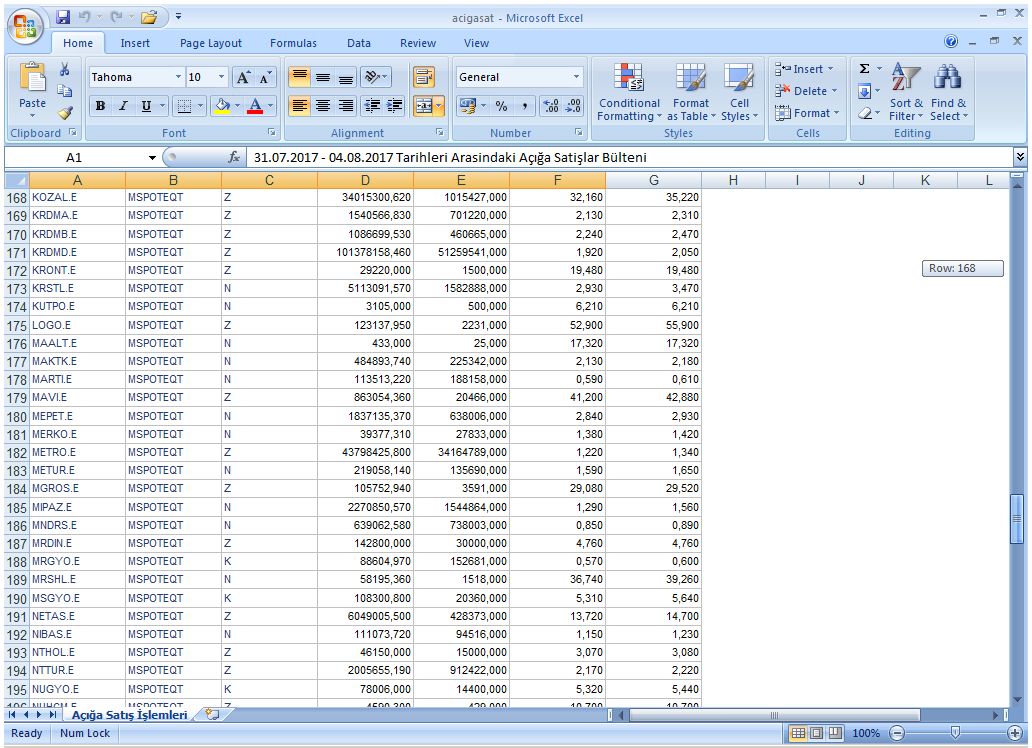Expand the formula bar
The height and width of the screenshot is (748, 1032).
[x=1019, y=157]
